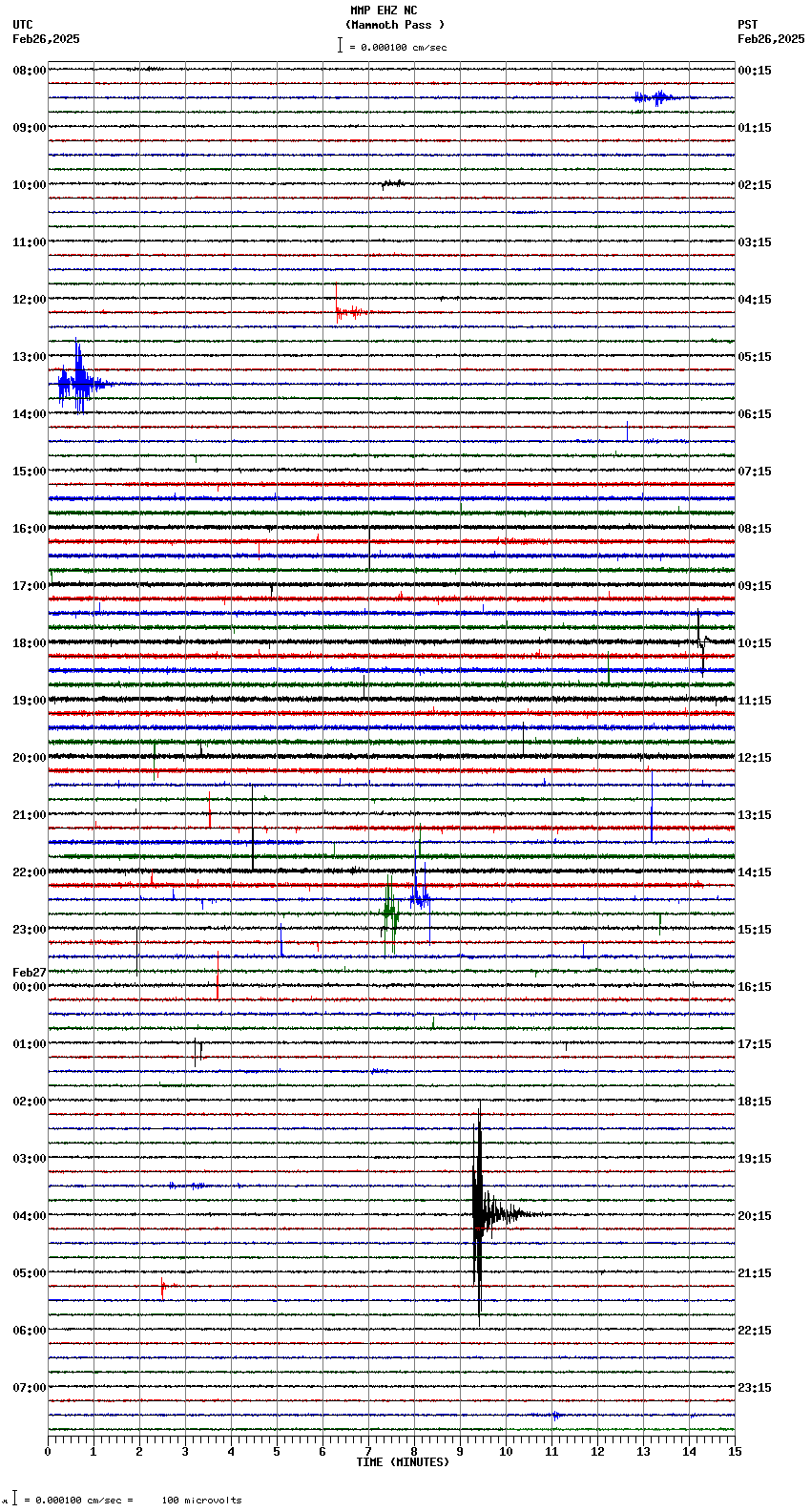The width and height of the screenshot is (811, 1512).
Task: Click the 07:00 UTC row label
Action: [29, 1388]
